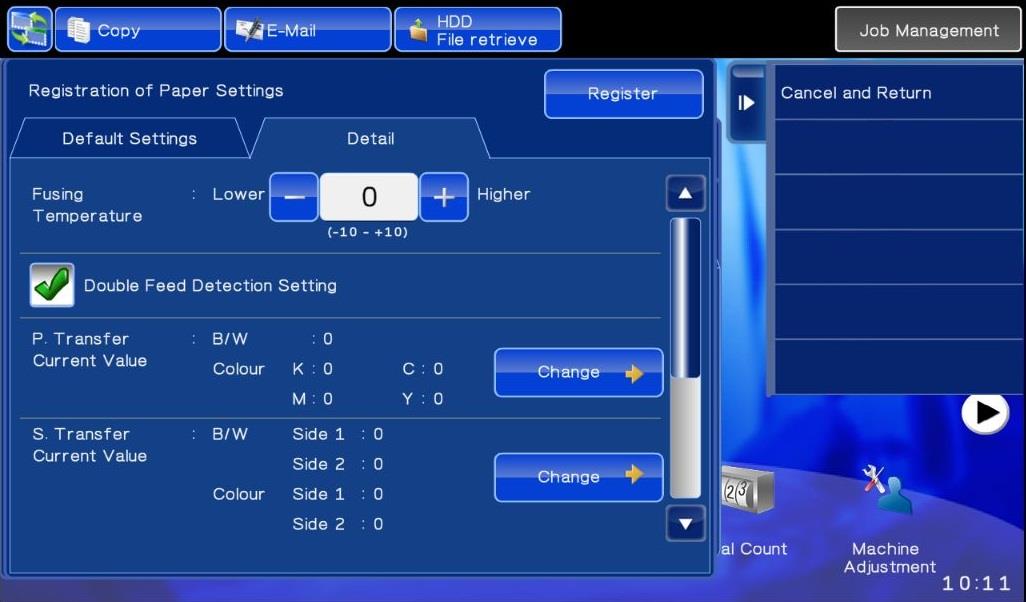This screenshot has height=602, width=1026.
Task: Toggle Double Feed Detection Setting checkbox
Action: [52, 285]
